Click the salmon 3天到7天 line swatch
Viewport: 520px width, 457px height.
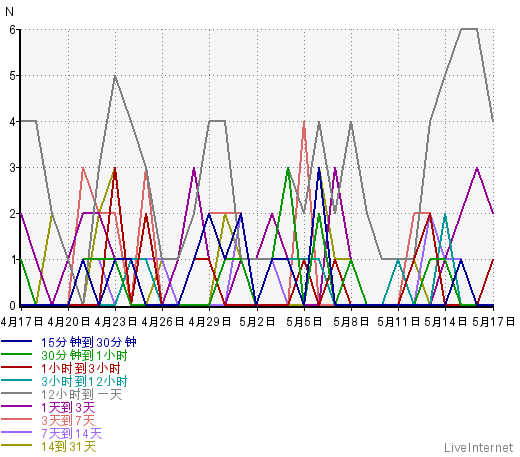point(17,419)
